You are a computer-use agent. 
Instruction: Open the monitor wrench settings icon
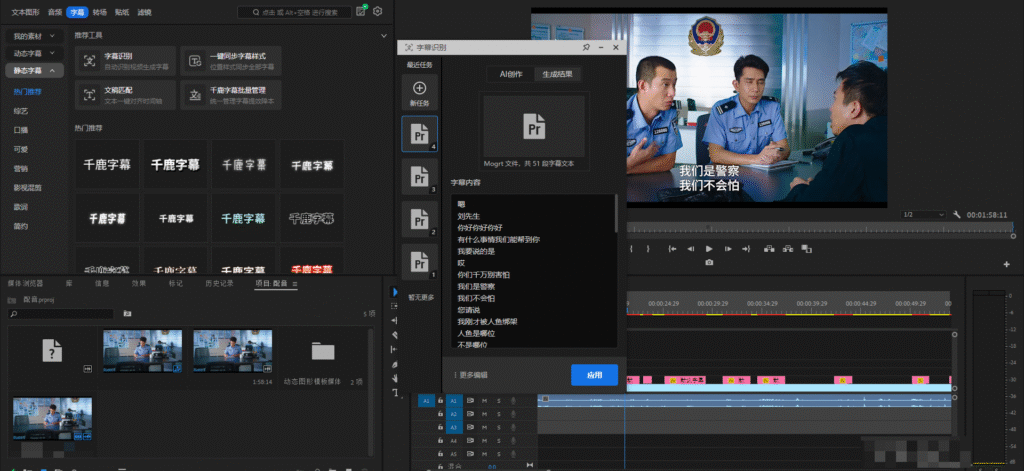tap(957, 215)
